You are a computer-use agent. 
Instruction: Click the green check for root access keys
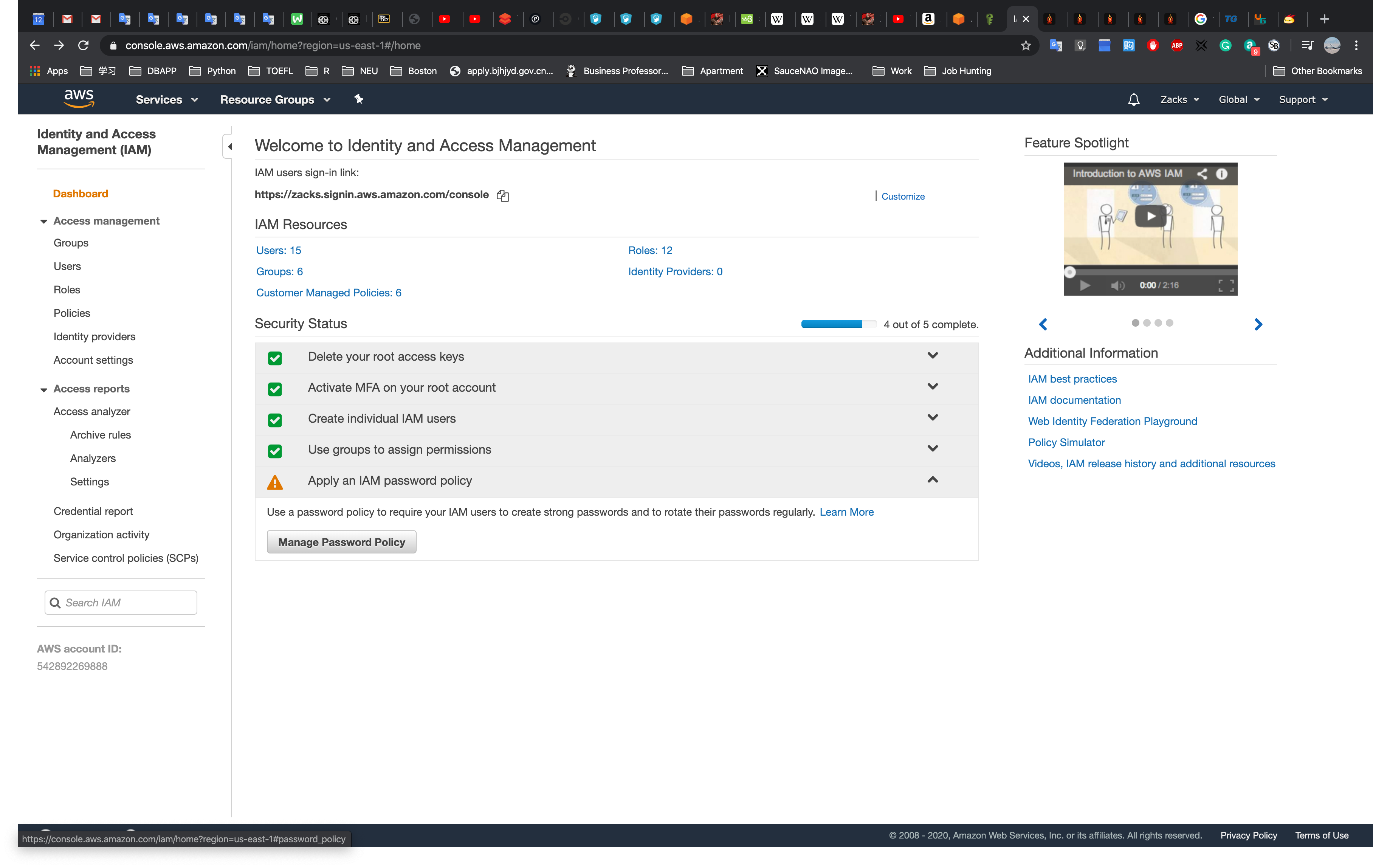click(275, 358)
